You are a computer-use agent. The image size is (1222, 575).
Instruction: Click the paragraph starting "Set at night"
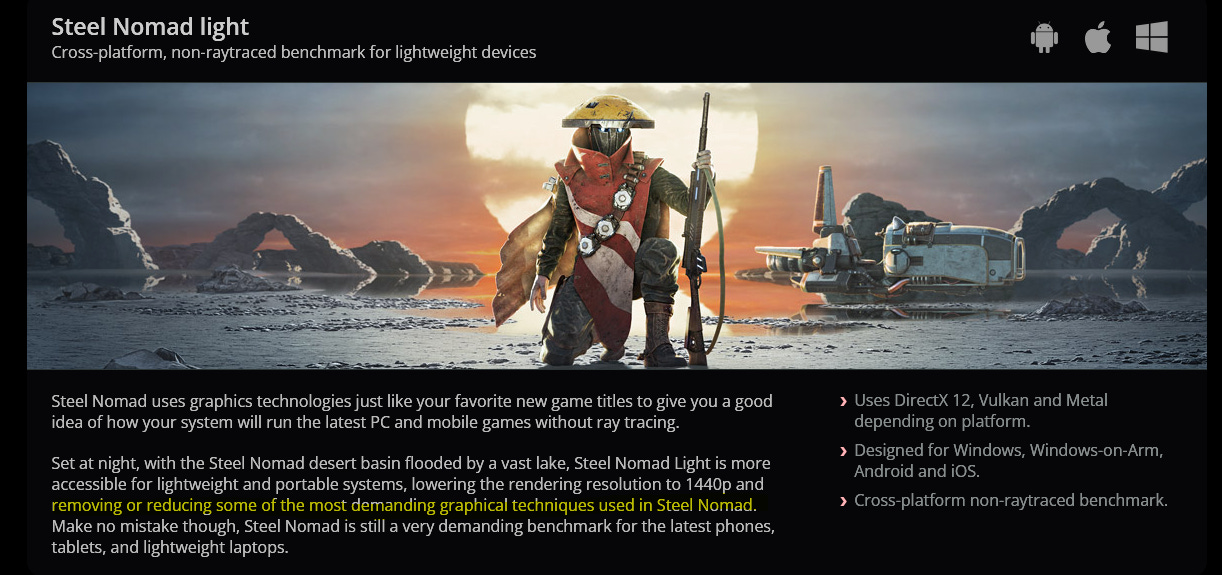point(413,506)
